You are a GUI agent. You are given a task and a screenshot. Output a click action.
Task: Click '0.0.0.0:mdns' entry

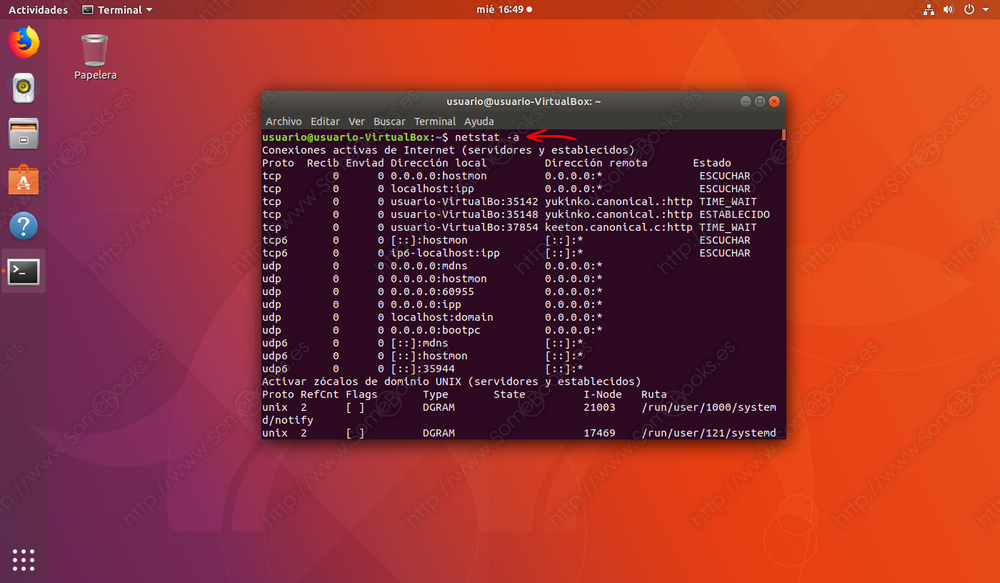429,265
